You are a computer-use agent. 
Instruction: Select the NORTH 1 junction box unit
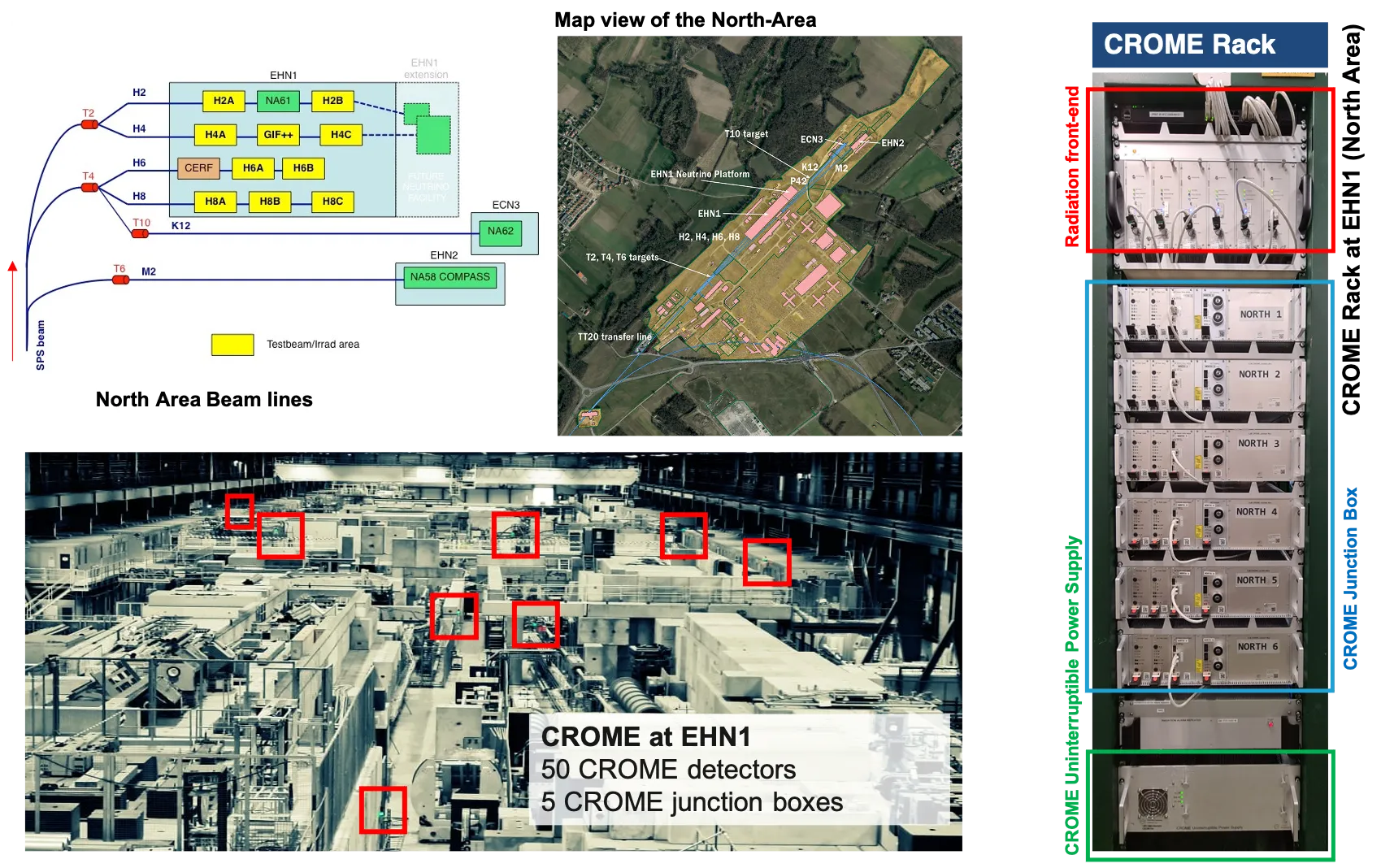pos(1209,315)
